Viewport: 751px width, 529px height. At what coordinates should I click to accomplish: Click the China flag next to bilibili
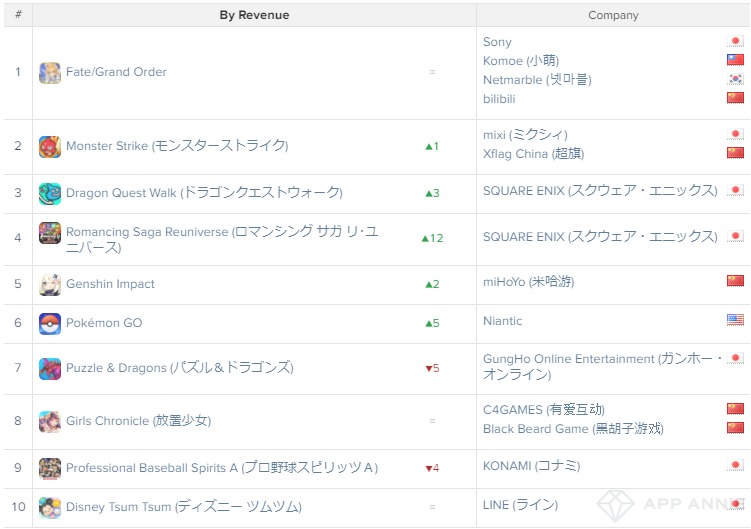(735, 98)
